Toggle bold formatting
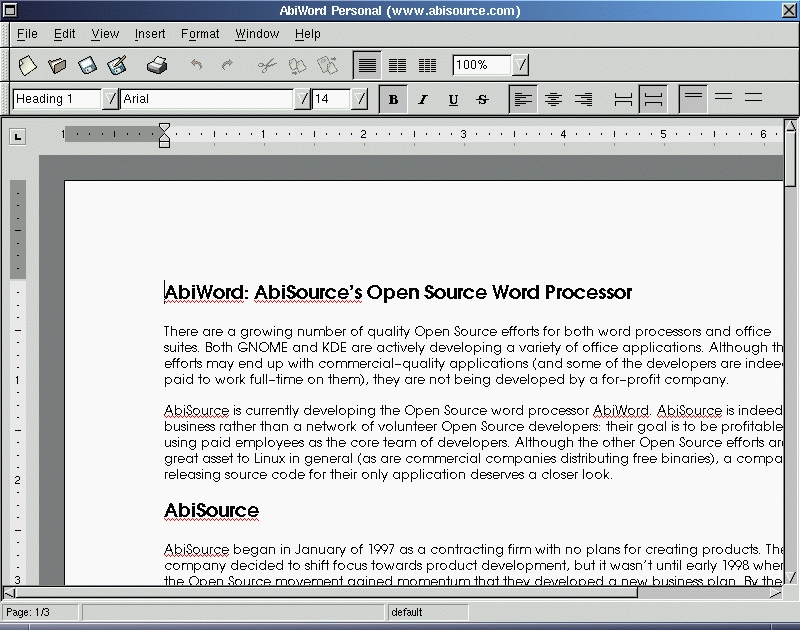800x630 pixels. click(393, 99)
